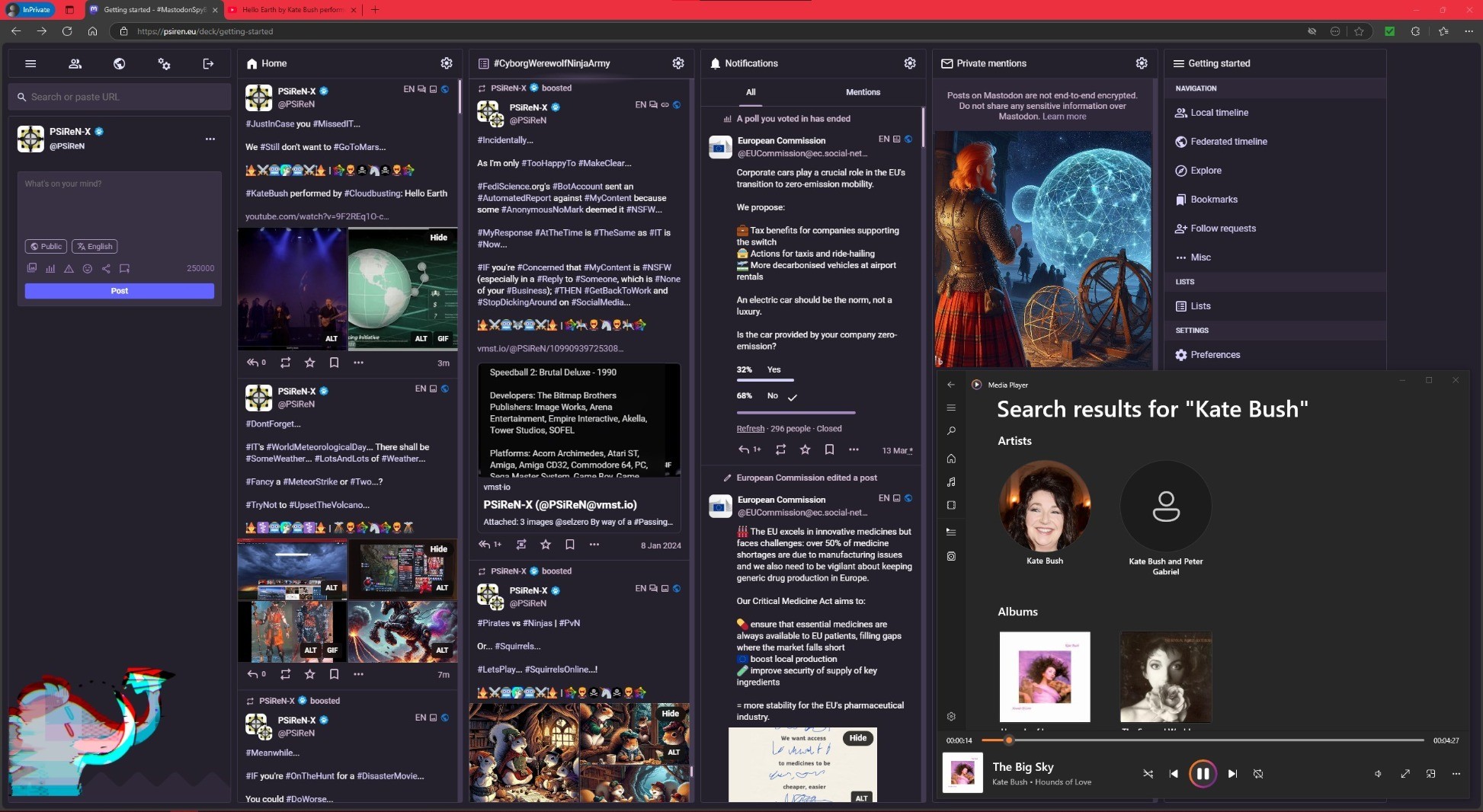Open the profile options menu beside PSiReN-X
Screen dimensions: 1483x812
(x=210, y=139)
